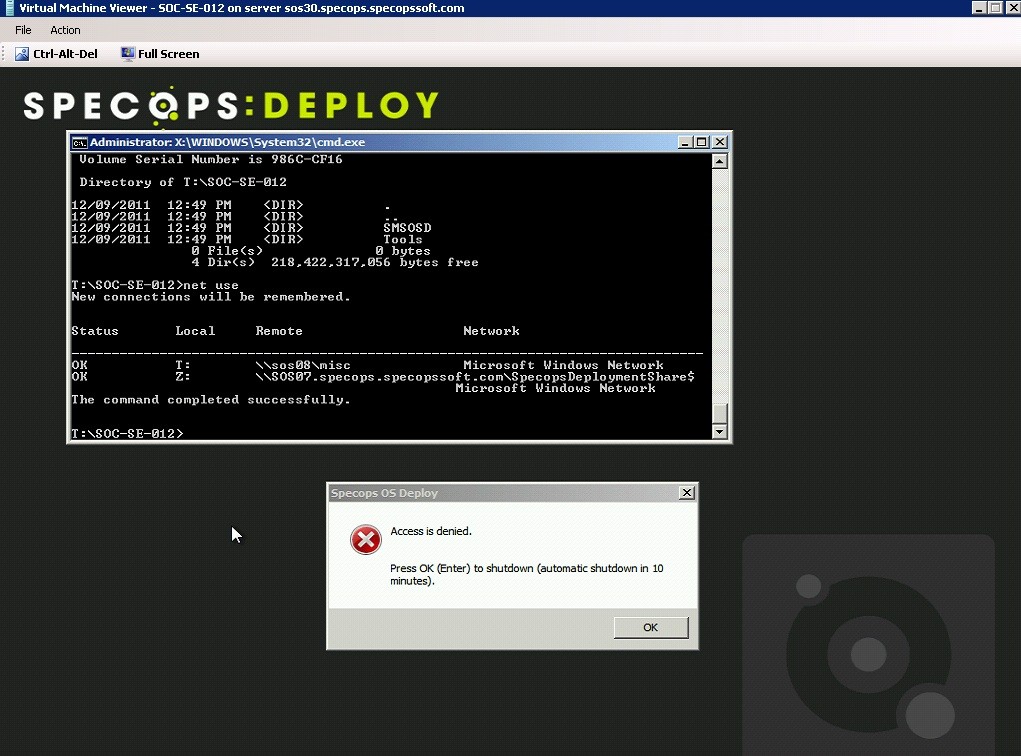Click the '\\sos08\misc' remote path text

point(303,365)
